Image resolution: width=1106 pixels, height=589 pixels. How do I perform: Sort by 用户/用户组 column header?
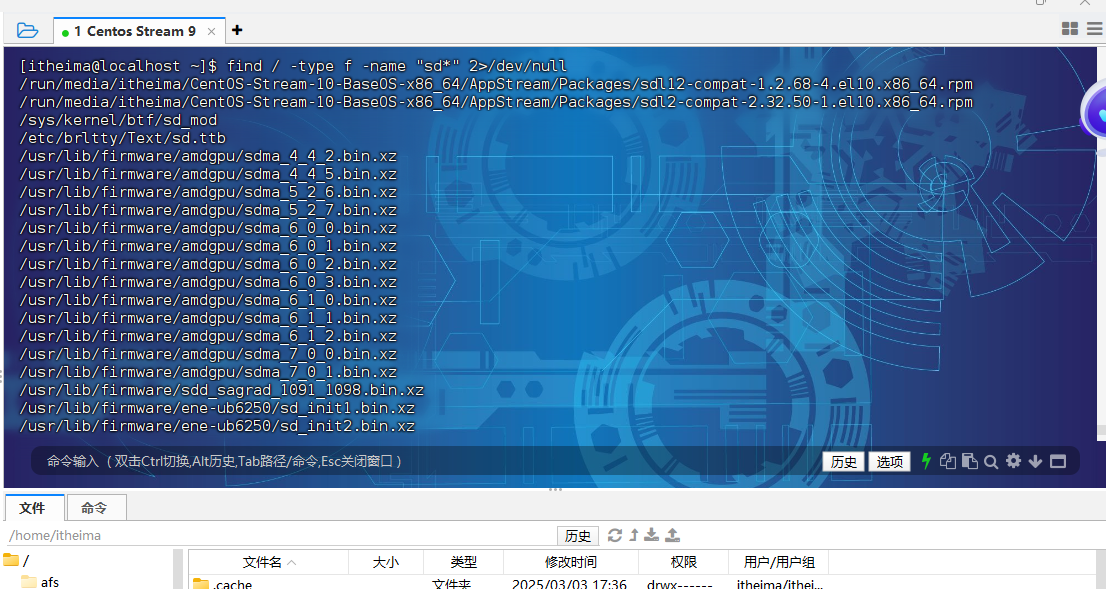pos(779,562)
